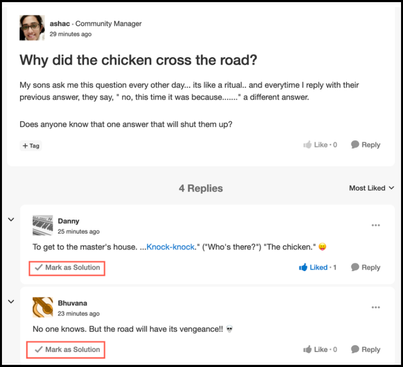Mark Danny's reply as Solution
This screenshot has width=403, height=367.
tap(67, 268)
